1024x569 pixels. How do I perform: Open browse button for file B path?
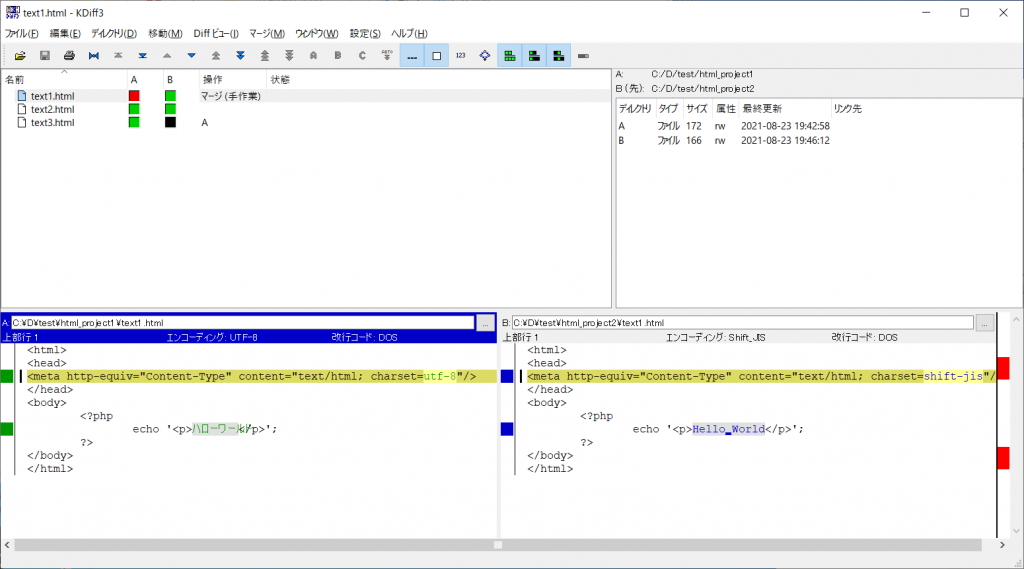985,323
